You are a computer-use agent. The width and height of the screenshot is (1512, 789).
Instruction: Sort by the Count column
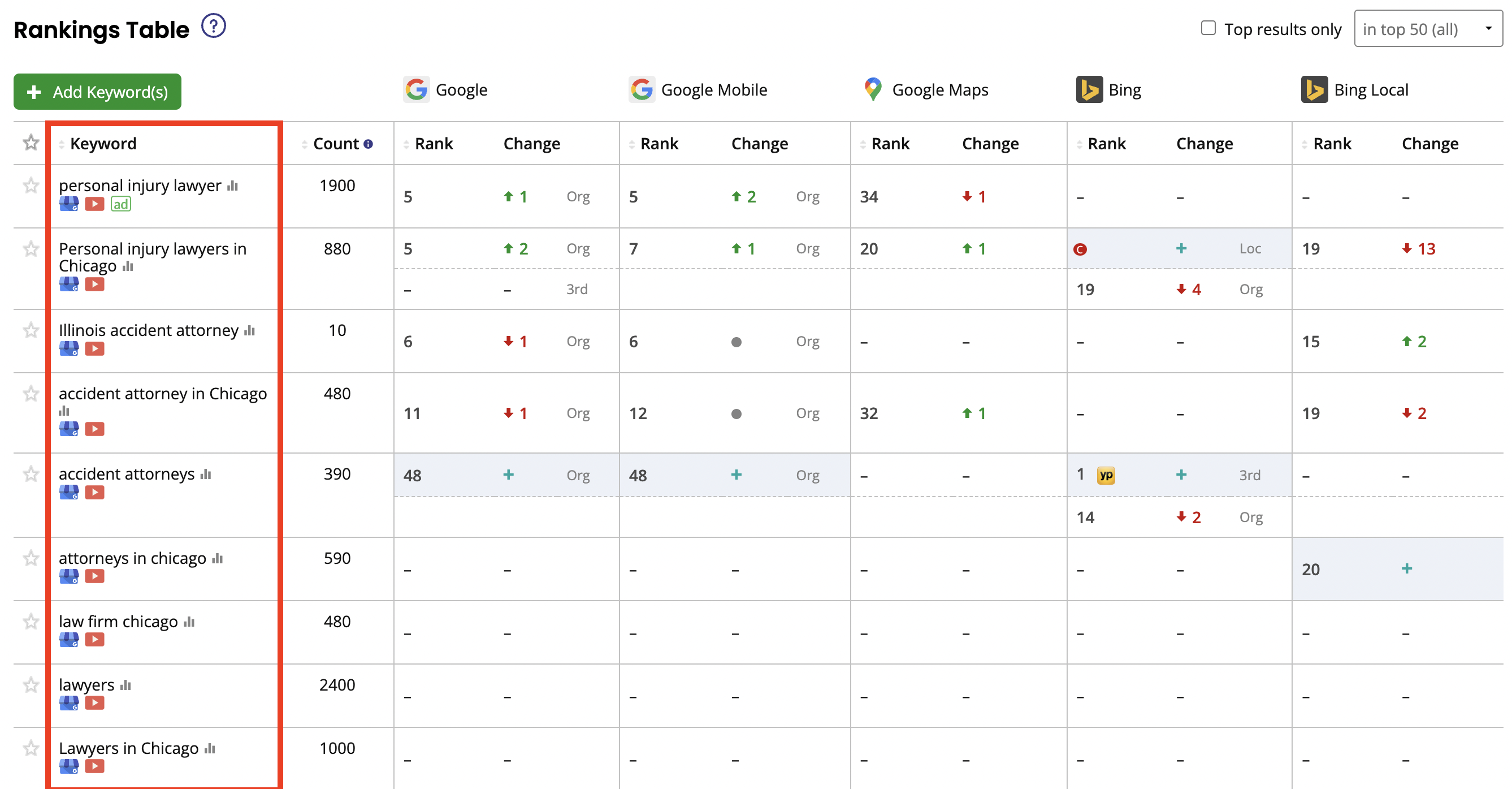click(x=336, y=144)
